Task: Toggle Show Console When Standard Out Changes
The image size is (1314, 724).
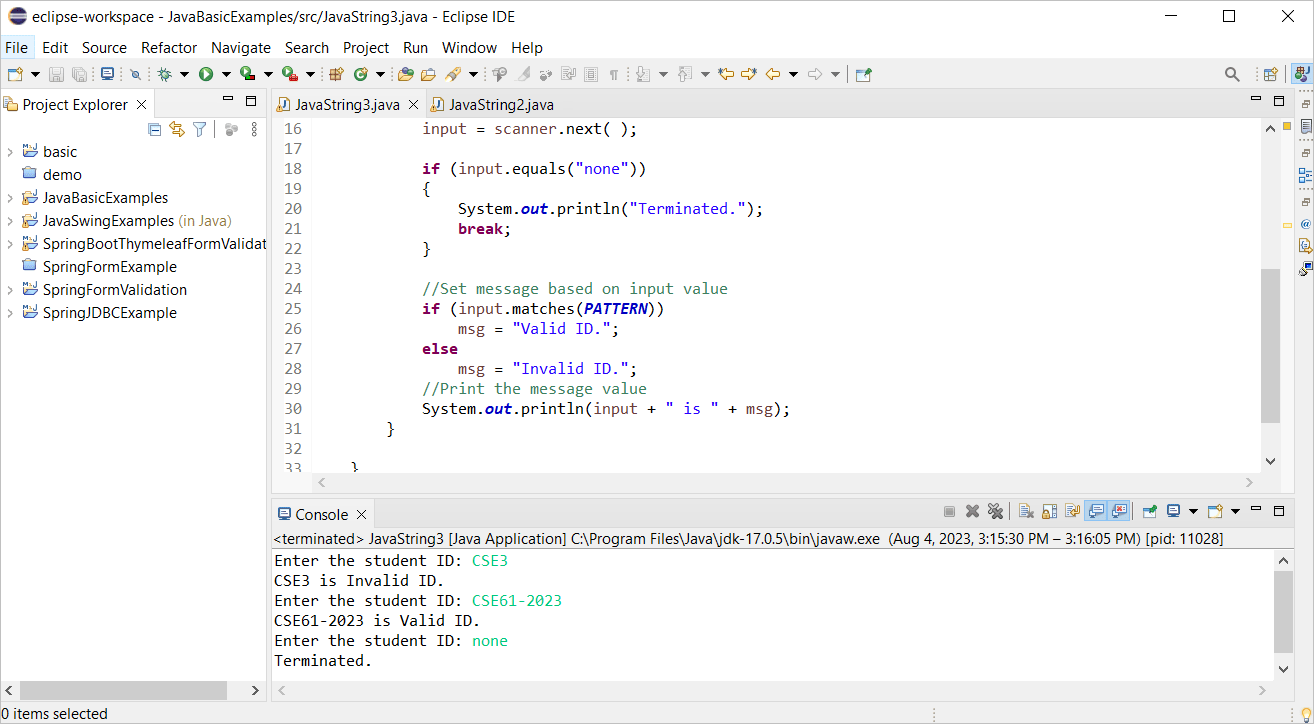Action: (x=1096, y=510)
